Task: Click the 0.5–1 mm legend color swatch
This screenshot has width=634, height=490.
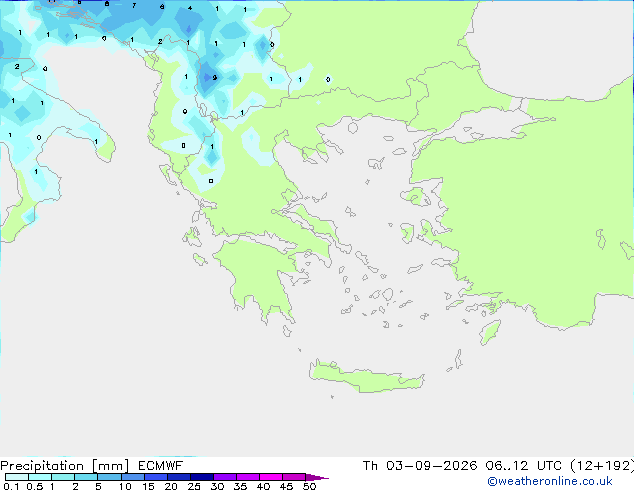Action: [x=40, y=477]
